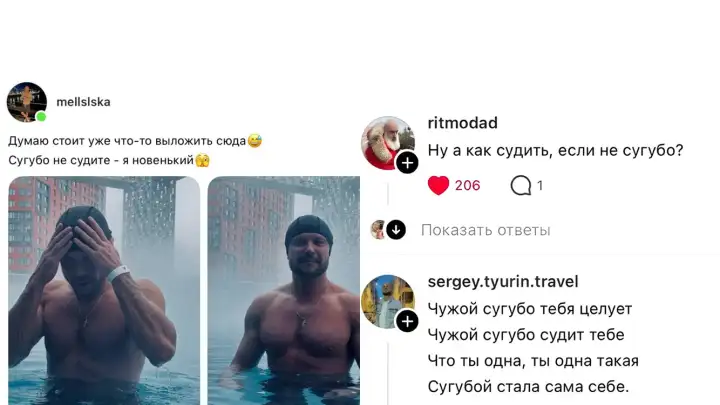The image size is (720, 405).
Task: Follow ritmodad using plus badge on avatar
Action: (407, 163)
